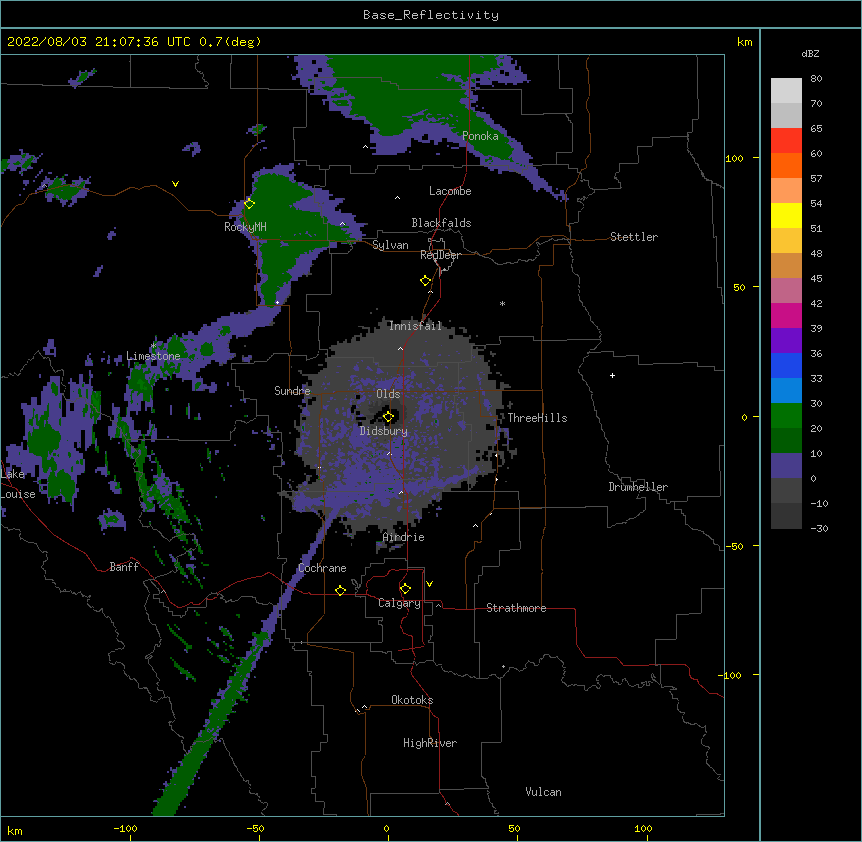Click the ThreeHills label

tap(537, 418)
